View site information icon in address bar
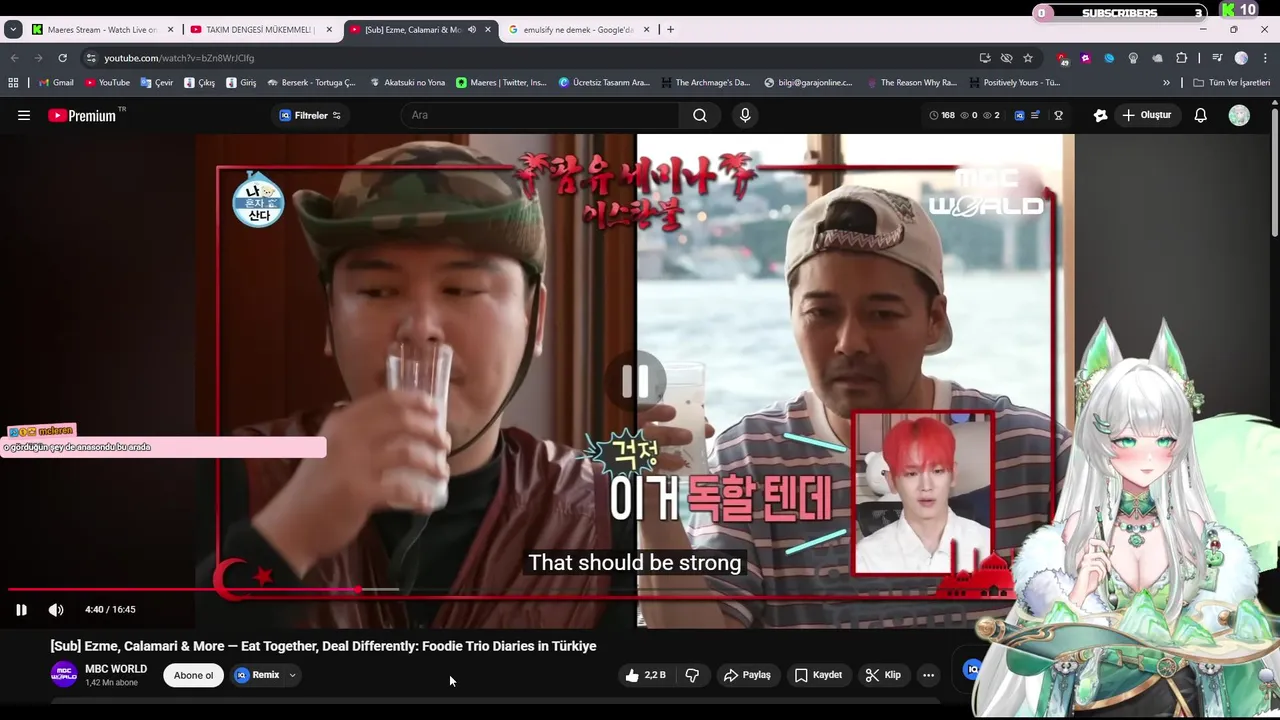Image resolution: width=1280 pixels, height=720 pixels. [91, 58]
